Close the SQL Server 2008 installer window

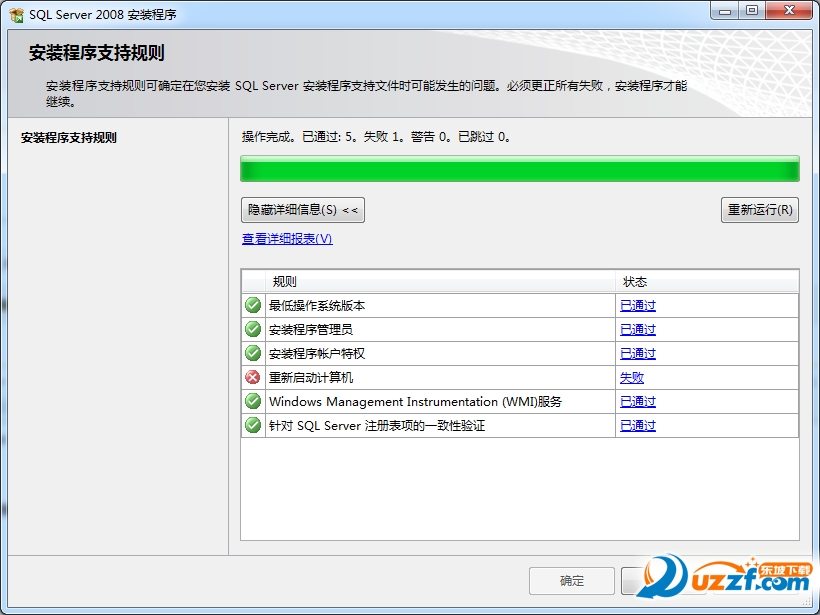click(x=790, y=10)
